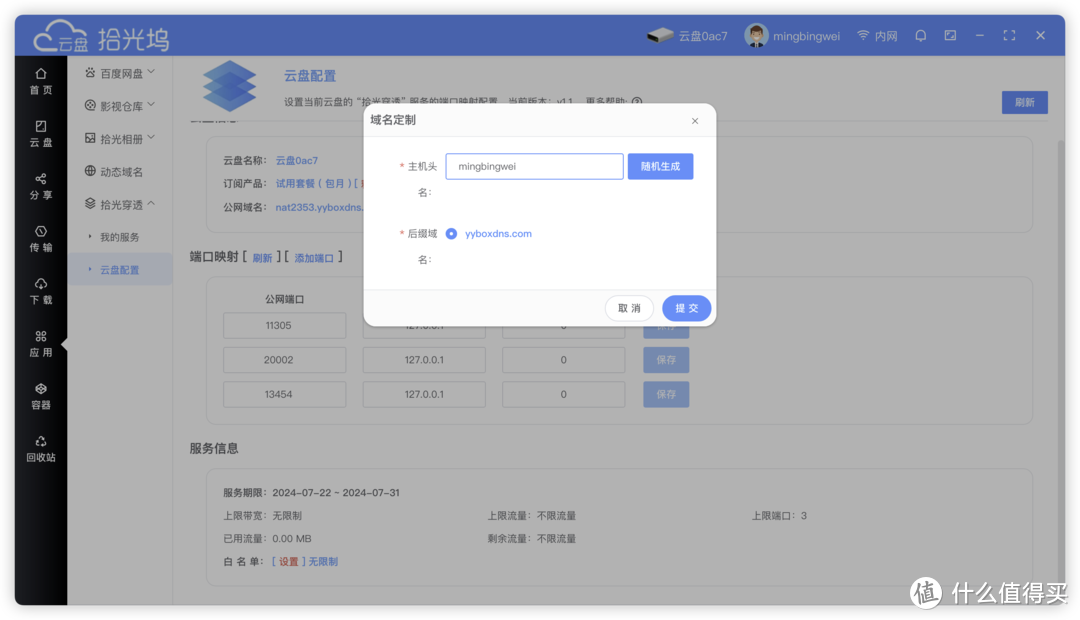1080x620 pixels.
Task: Expand the 百度网盘 menu section
Action: [x=120, y=72]
